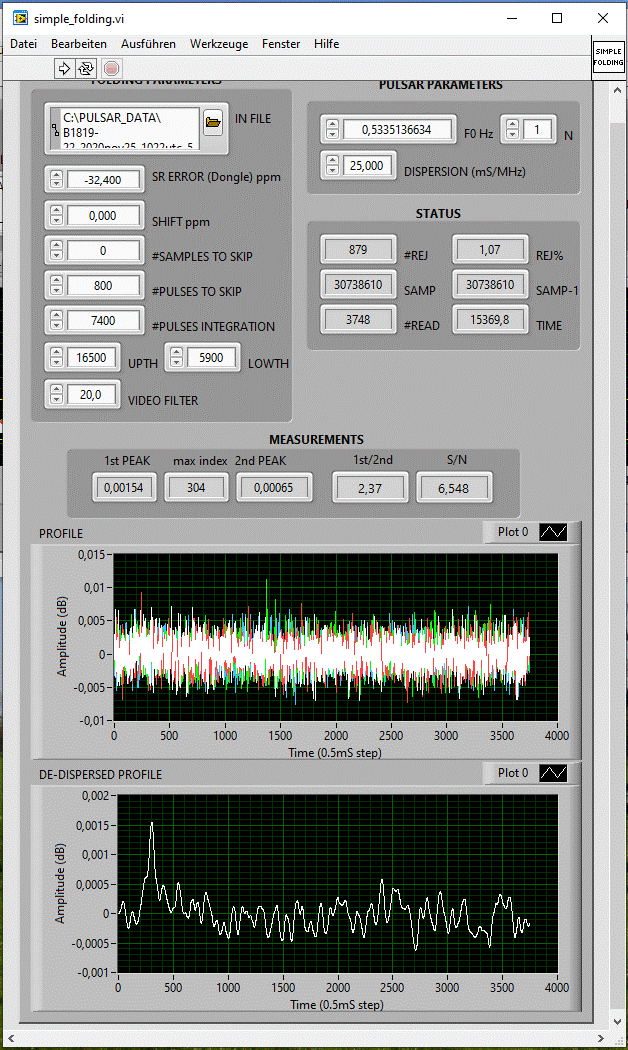Click the DE-DISPERSED PROFILE Plot 0 legend label

click(513, 773)
